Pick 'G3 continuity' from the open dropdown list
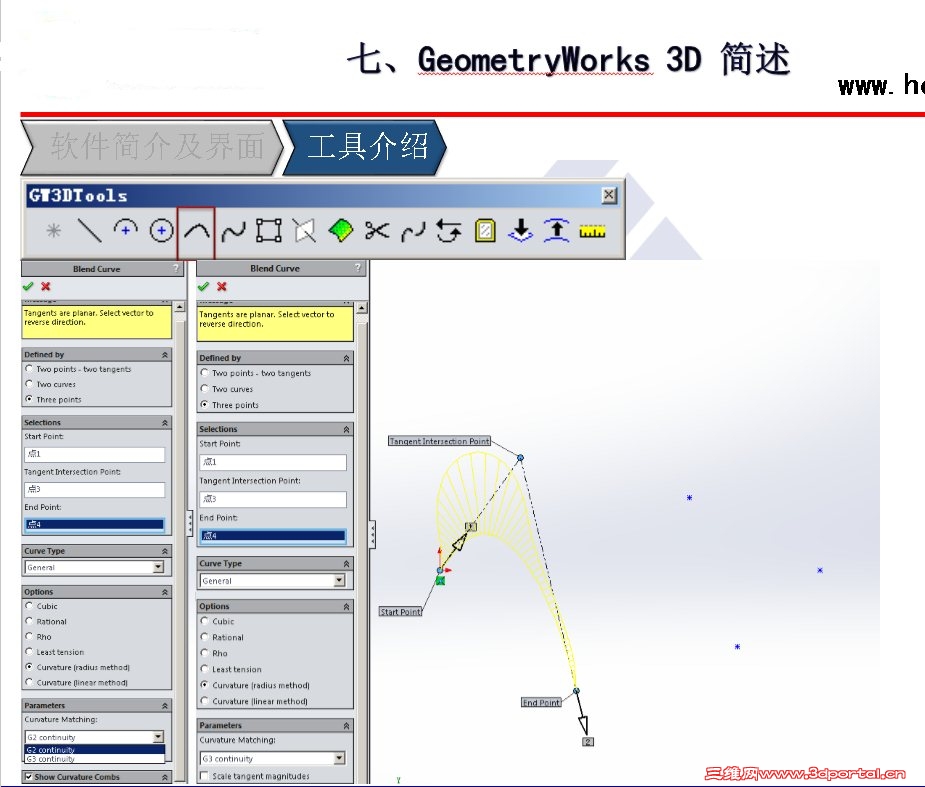The height and width of the screenshot is (787, 925). click(x=94, y=759)
